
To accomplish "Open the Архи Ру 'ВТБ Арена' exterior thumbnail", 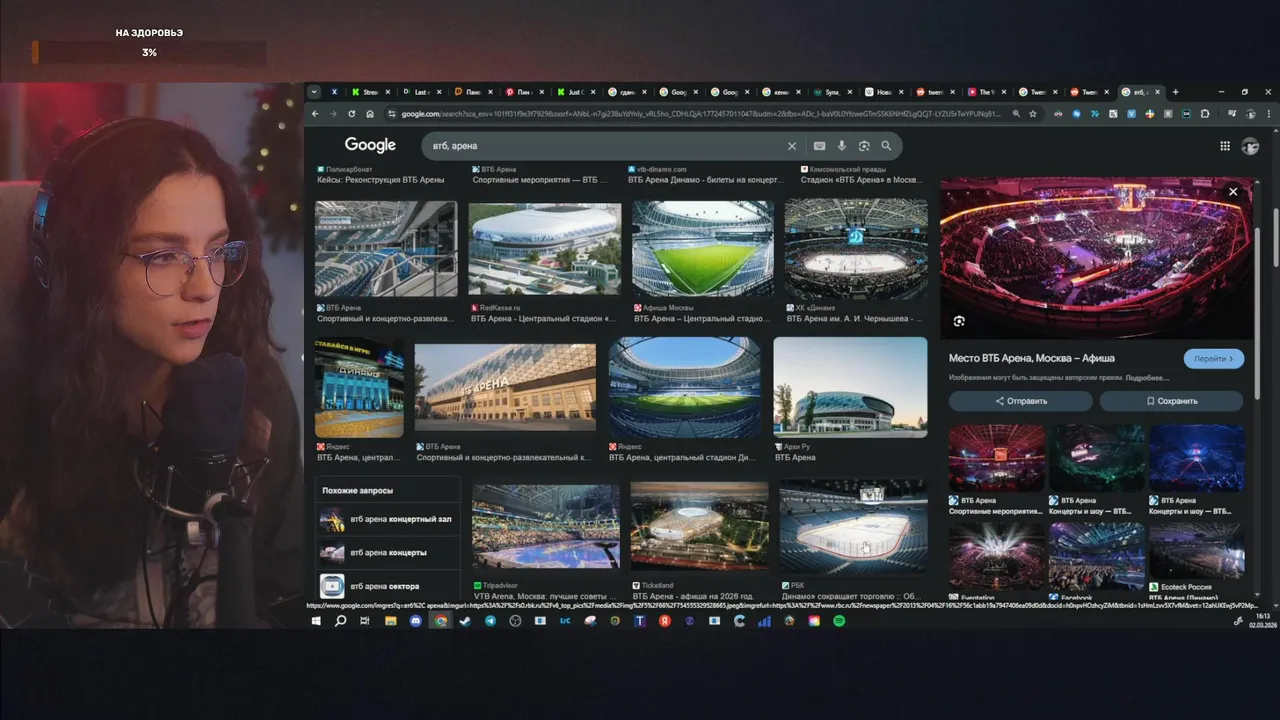I will (x=850, y=388).
